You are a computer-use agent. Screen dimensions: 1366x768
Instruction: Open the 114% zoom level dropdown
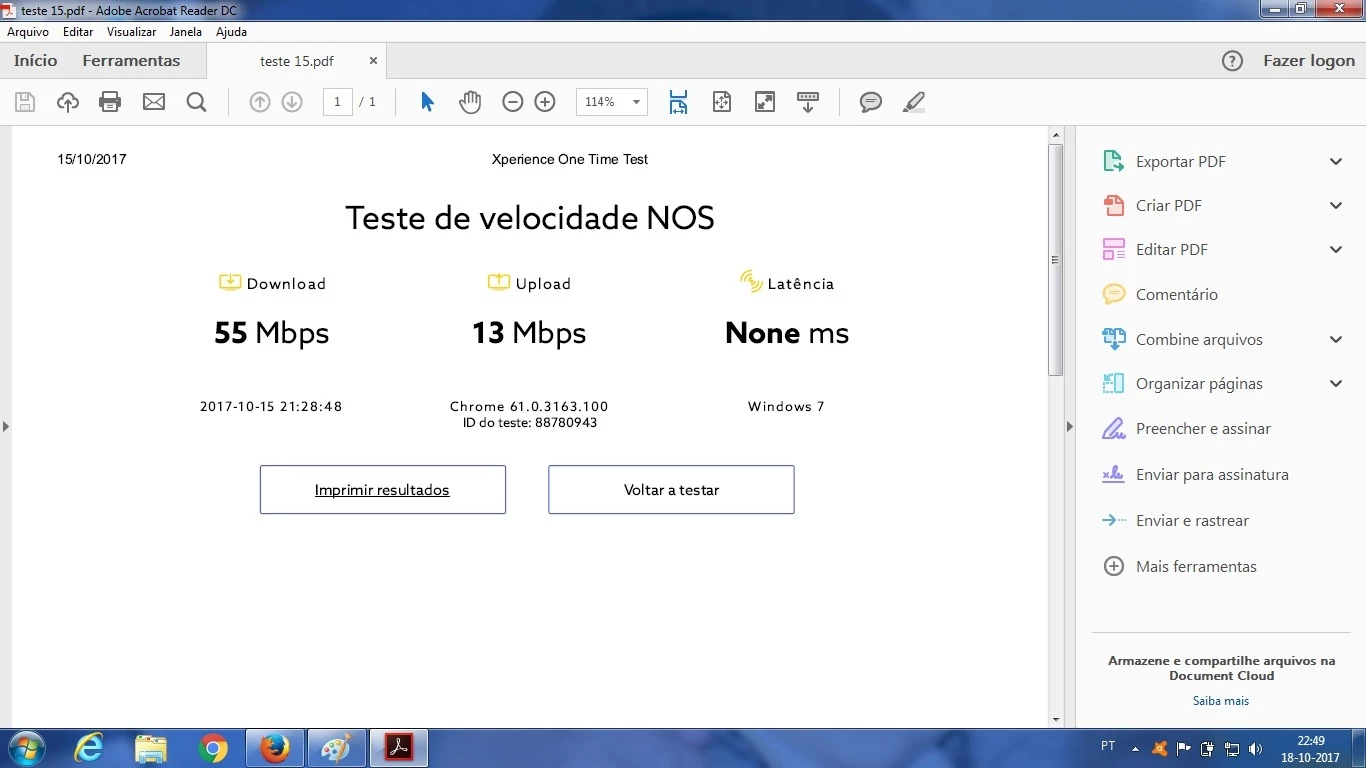[x=635, y=102]
